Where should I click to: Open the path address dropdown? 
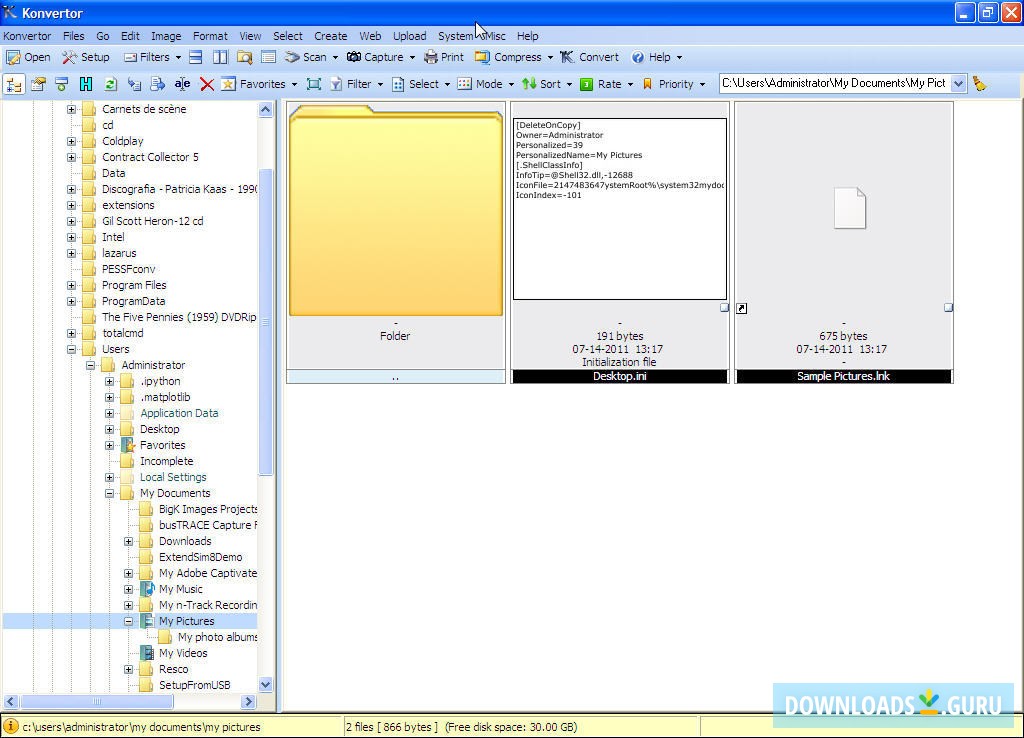click(x=958, y=84)
